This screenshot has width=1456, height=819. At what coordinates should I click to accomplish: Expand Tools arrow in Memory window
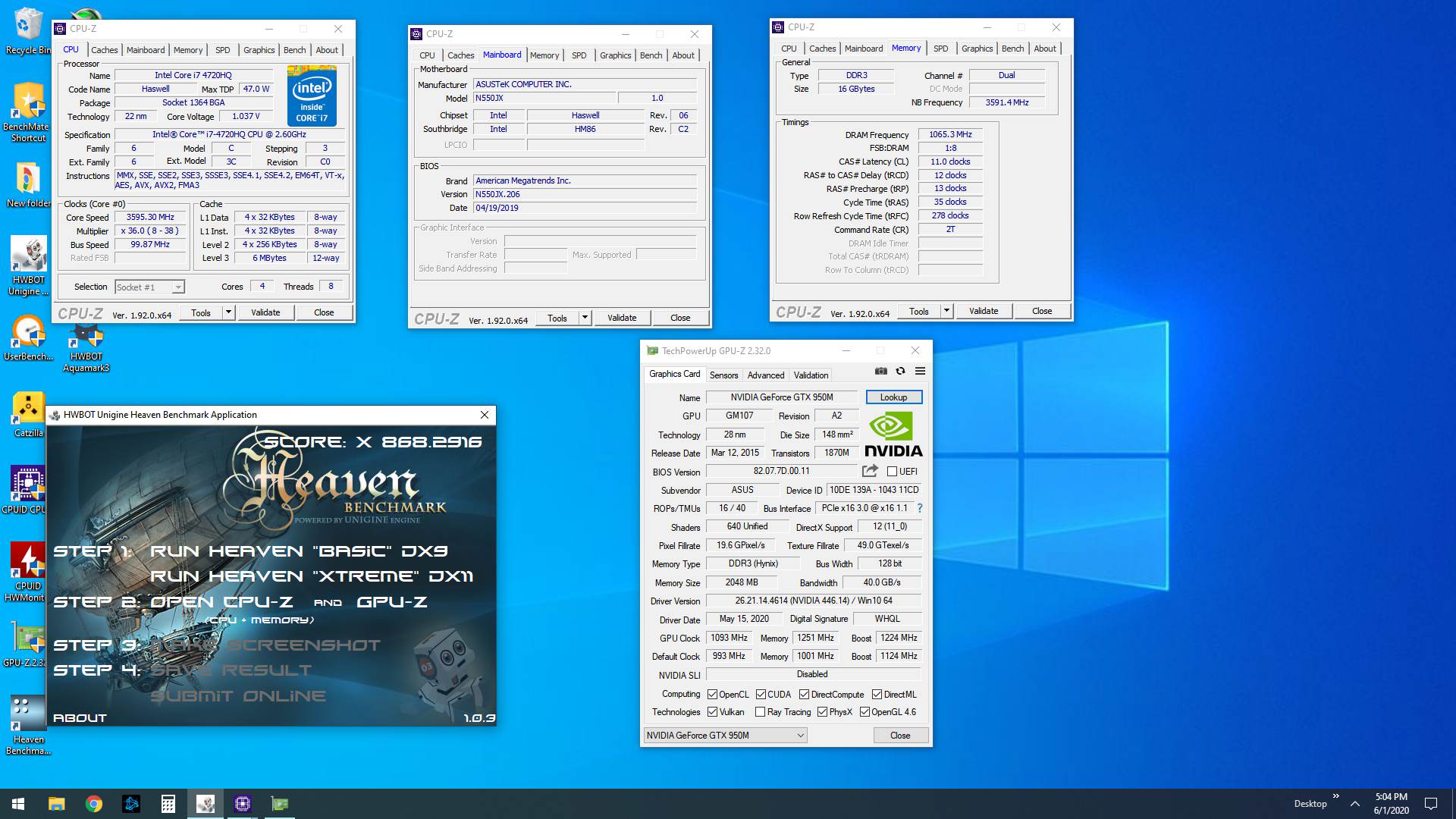click(x=946, y=311)
